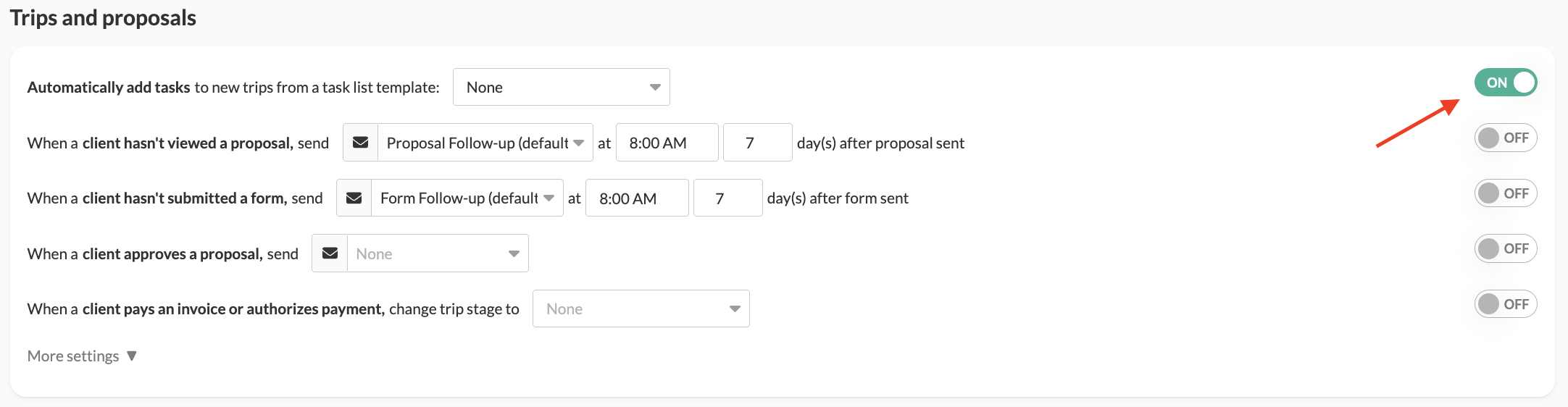Open the approved proposal email dropdown

(x=437, y=253)
